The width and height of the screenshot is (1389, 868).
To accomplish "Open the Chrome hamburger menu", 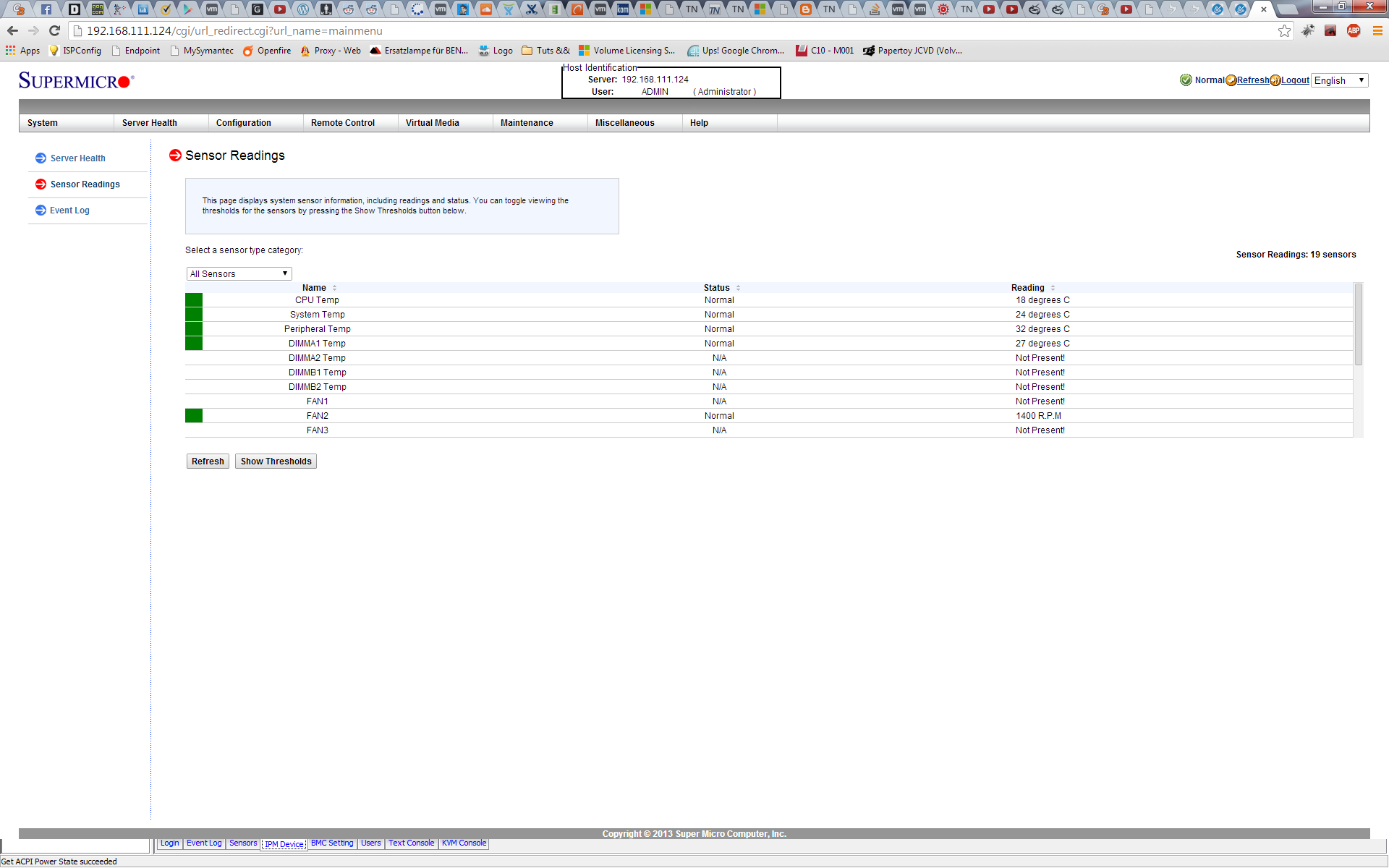I will [x=1377, y=31].
